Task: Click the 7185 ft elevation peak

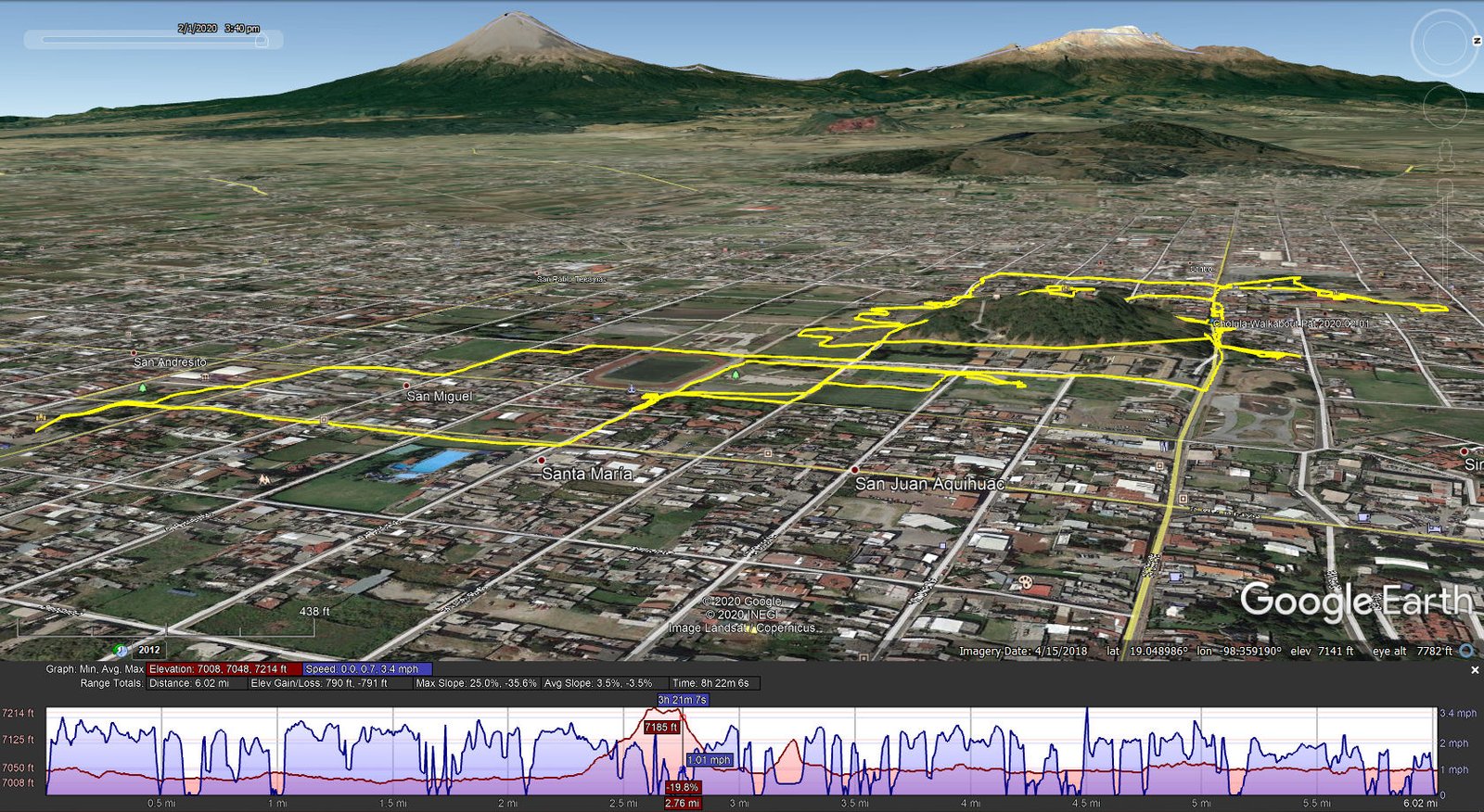Action: pyautogui.click(x=661, y=728)
